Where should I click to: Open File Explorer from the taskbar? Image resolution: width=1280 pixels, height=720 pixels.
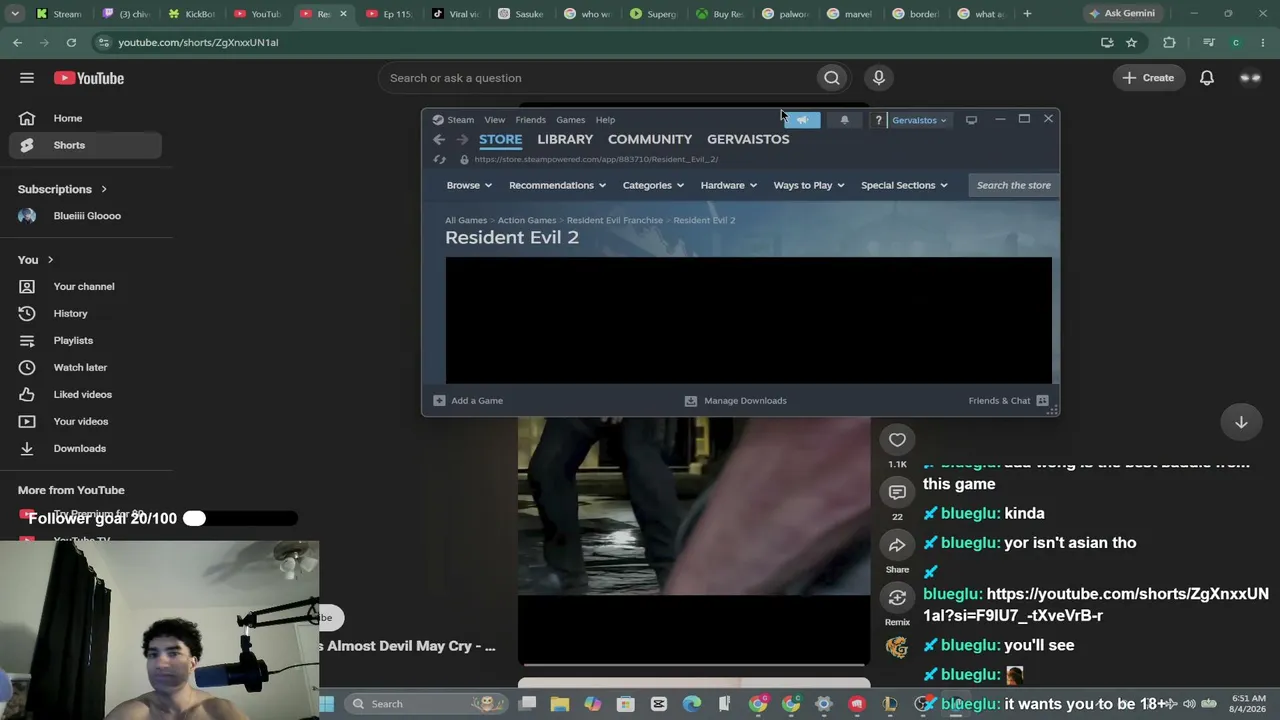[560, 704]
